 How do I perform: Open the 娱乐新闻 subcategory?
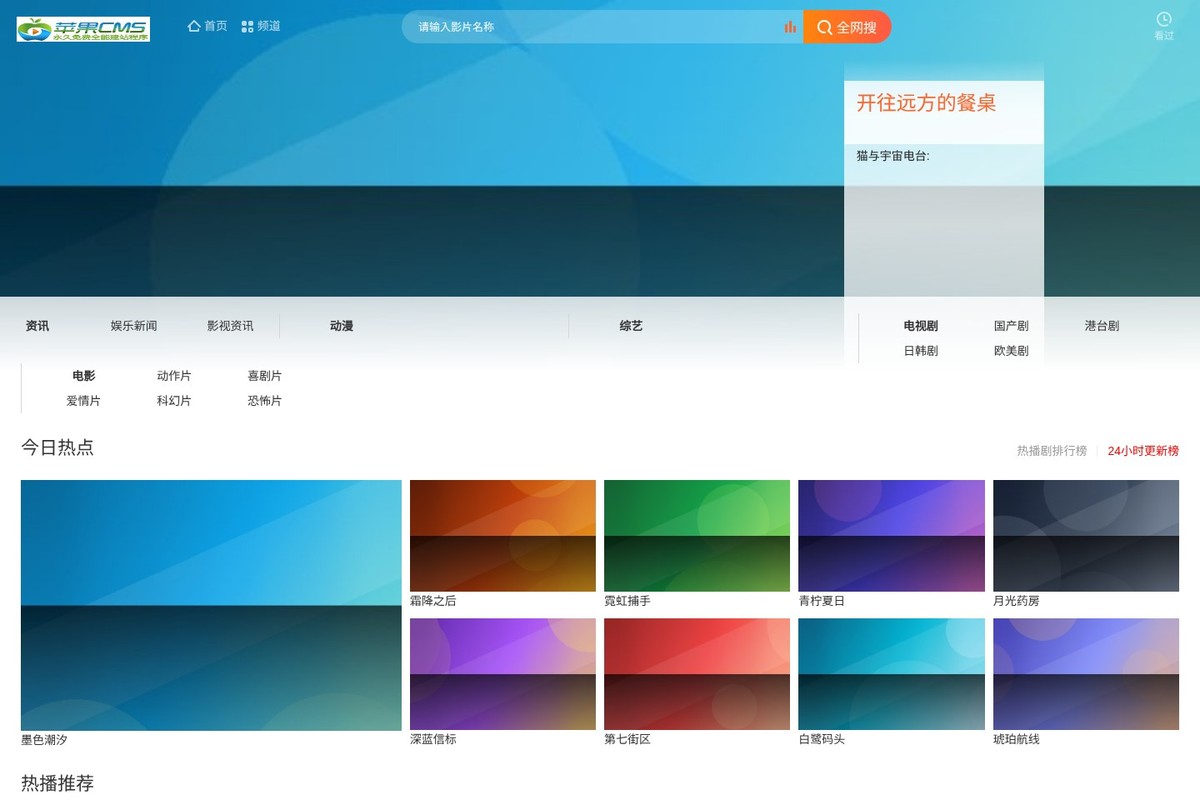(134, 326)
